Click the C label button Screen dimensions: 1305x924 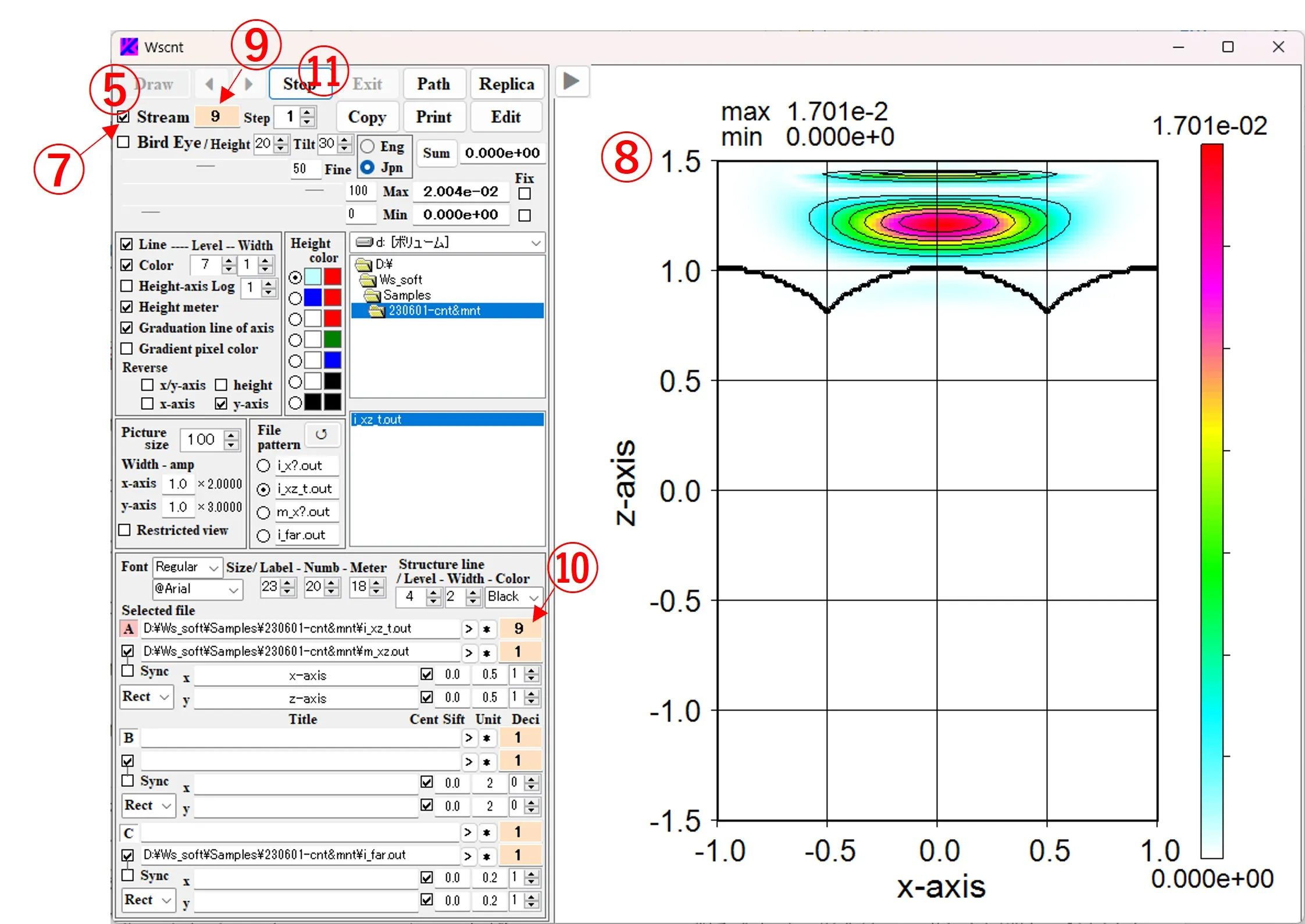(129, 833)
